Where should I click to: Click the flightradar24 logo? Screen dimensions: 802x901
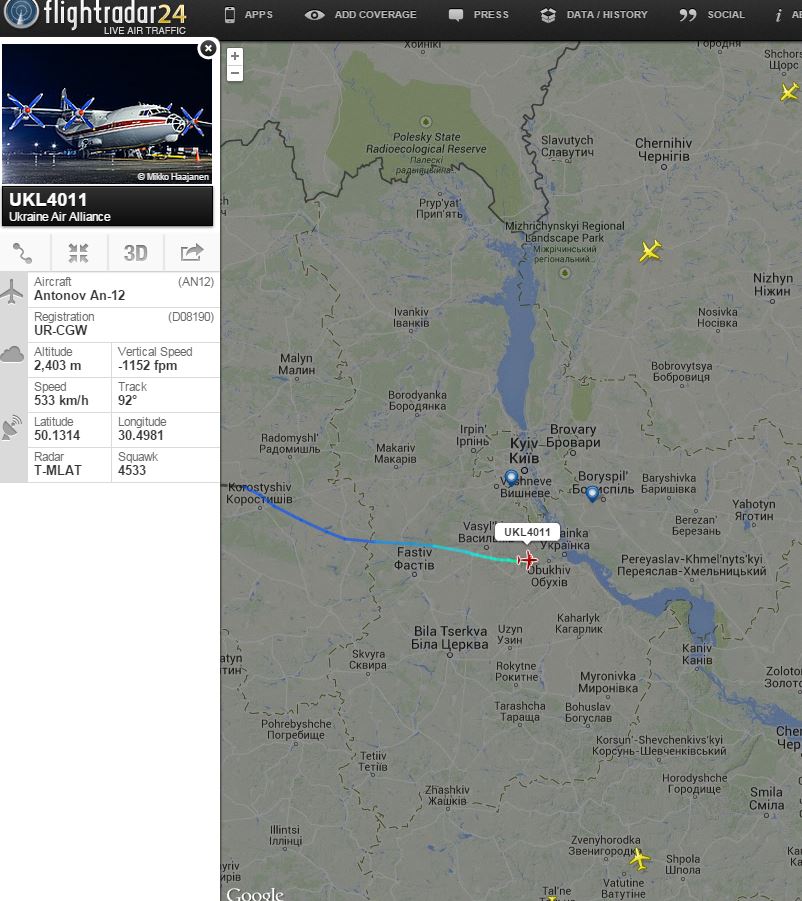(95, 17)
